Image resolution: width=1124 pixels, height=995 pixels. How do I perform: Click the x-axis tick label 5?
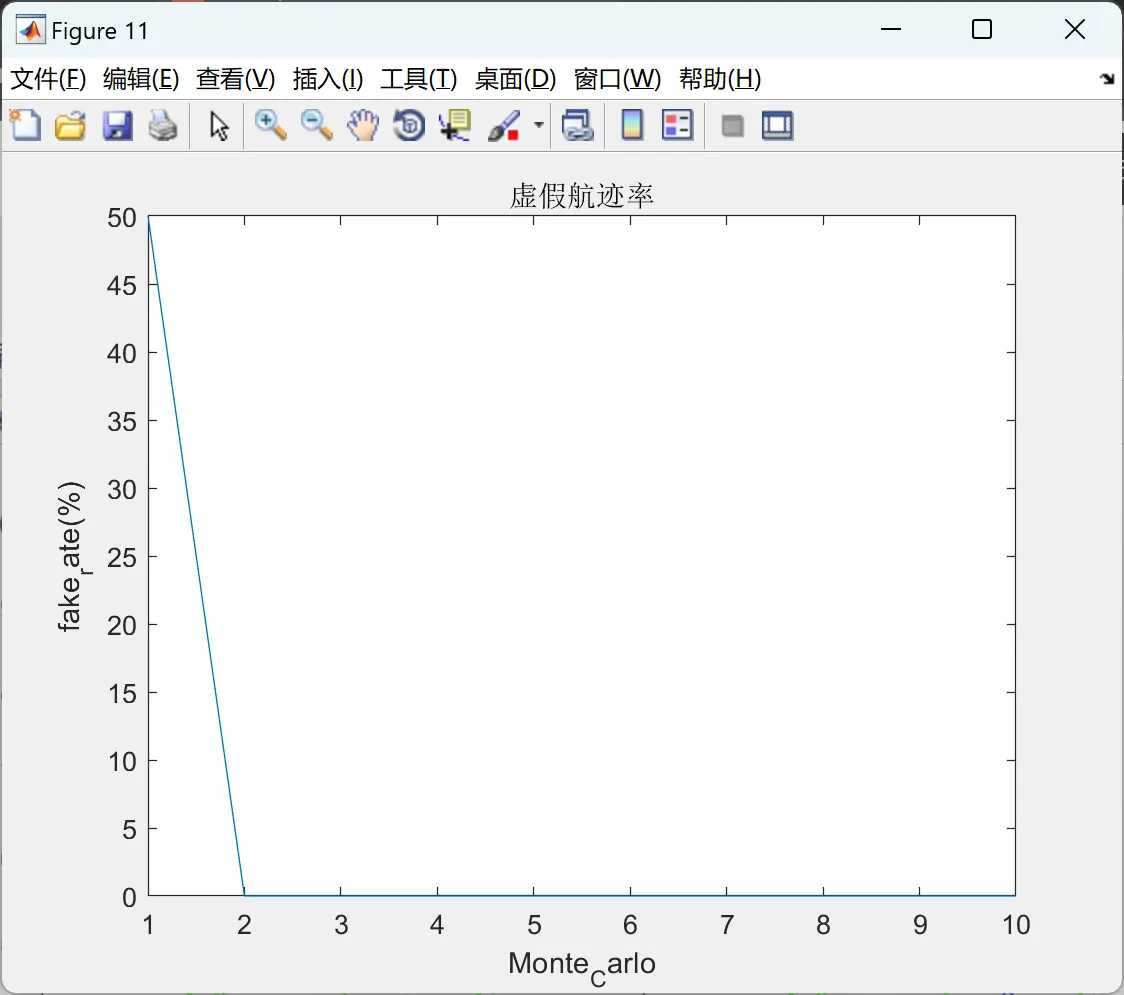534,925
